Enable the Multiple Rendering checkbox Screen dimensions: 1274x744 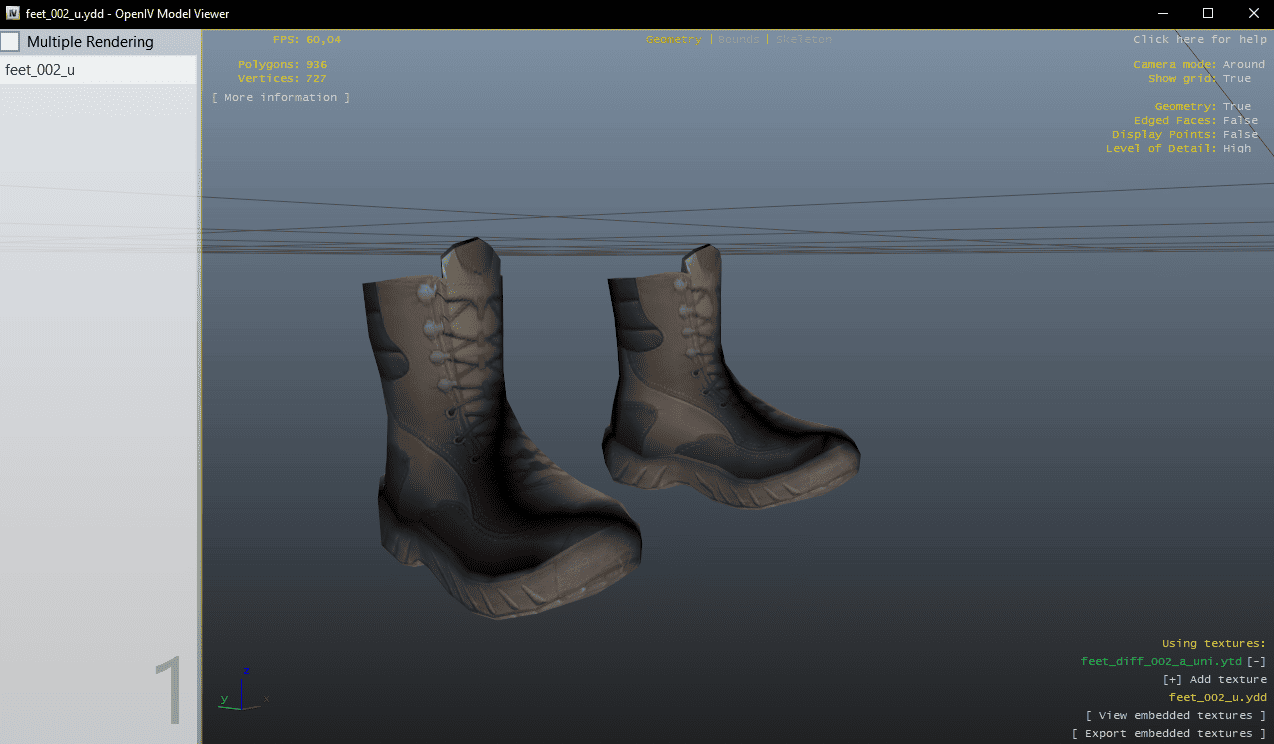pos(10,42)
